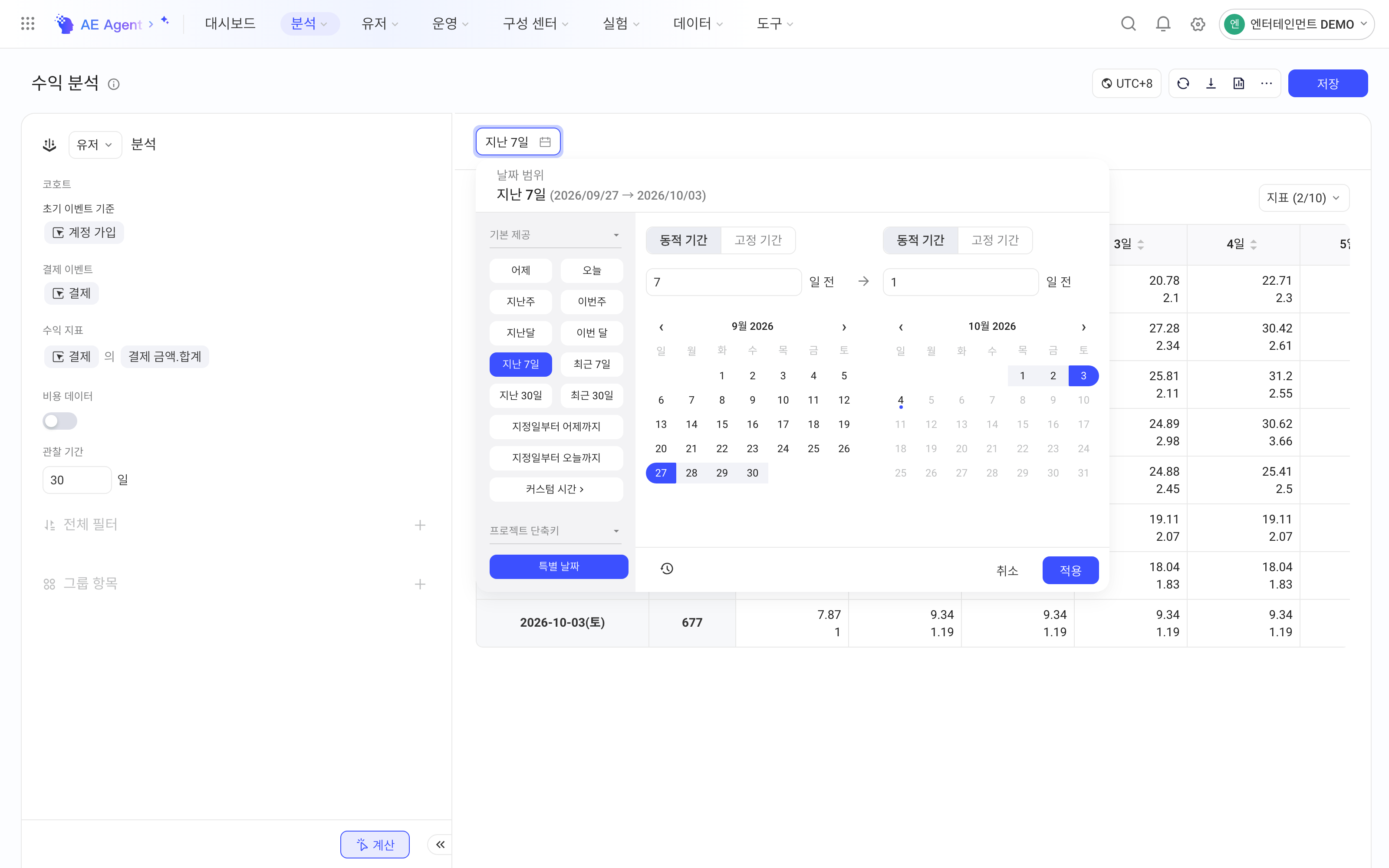Sort the 3일 column
Screen dimensions: 1389x868
tap(1140, 244)
